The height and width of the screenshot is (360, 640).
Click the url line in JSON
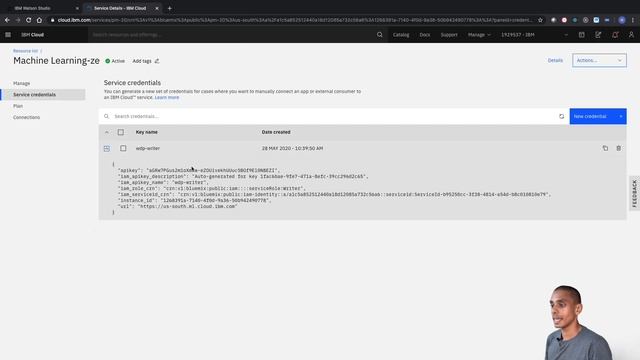[x=178, y=207]
